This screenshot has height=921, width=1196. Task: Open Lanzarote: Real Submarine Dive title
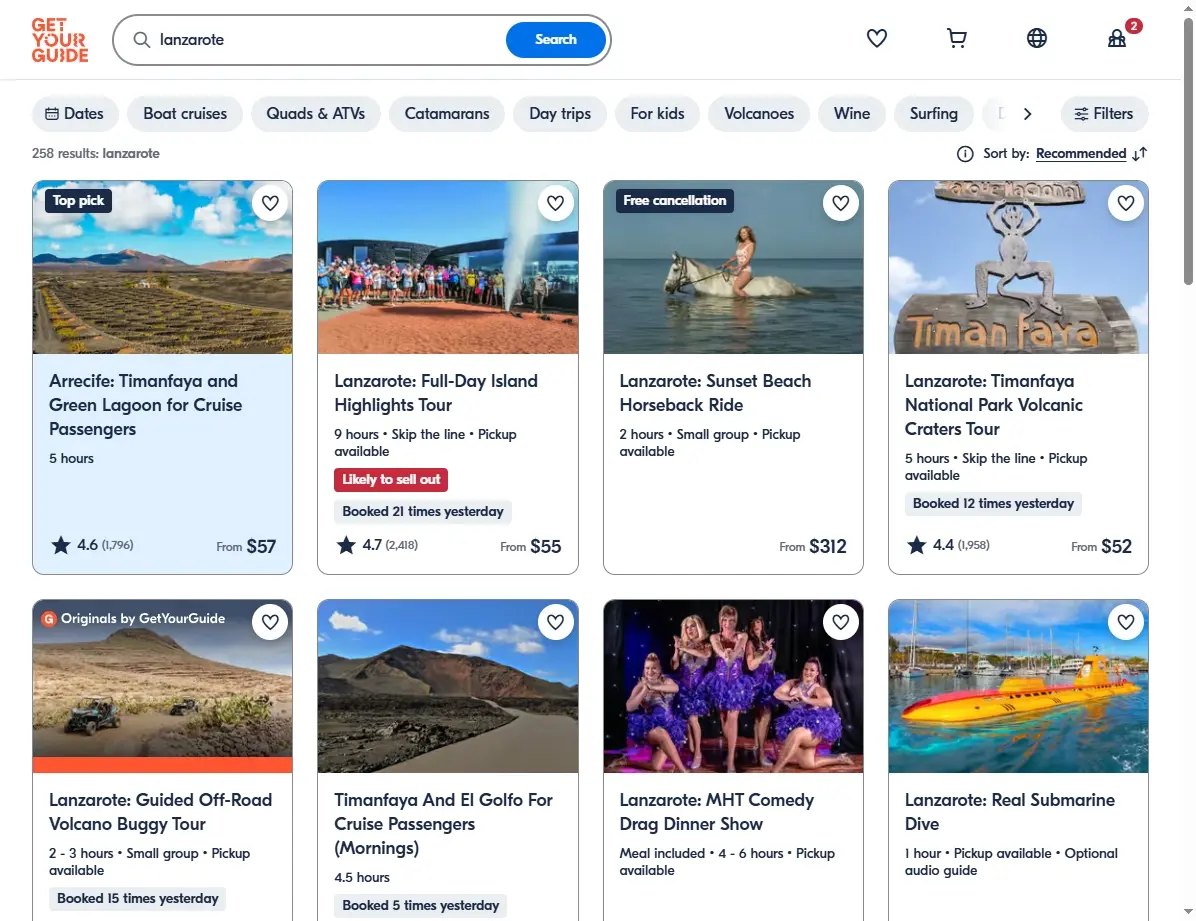coord(1009,812)
